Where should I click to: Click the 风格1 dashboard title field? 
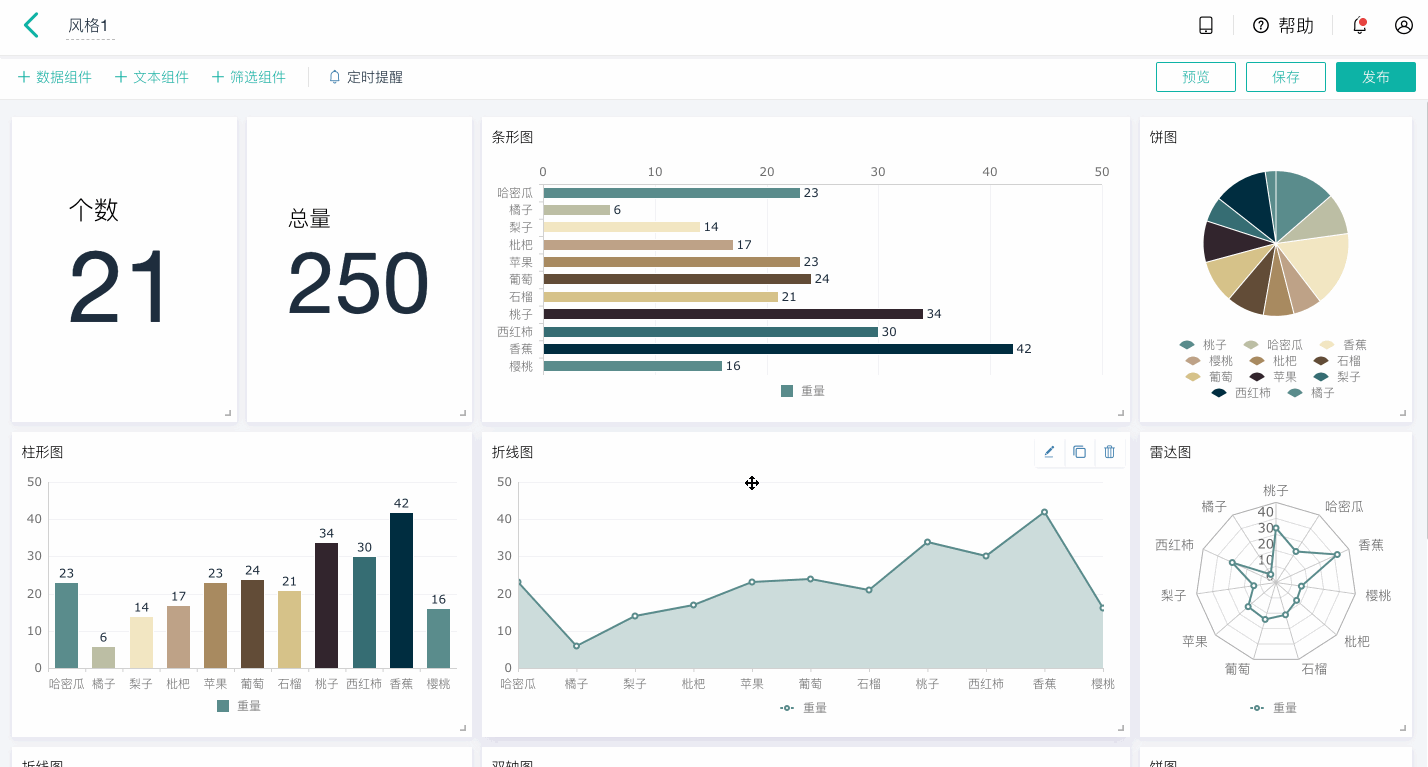point(90,26)
